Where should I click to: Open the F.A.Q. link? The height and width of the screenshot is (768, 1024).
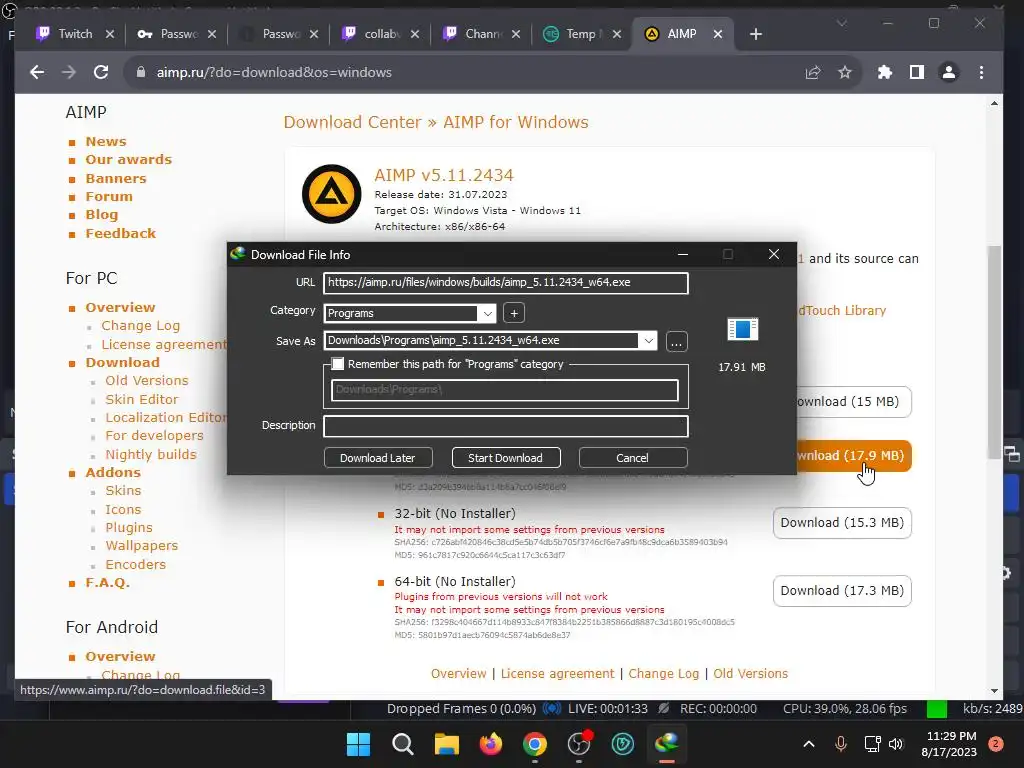coord(108,583)
